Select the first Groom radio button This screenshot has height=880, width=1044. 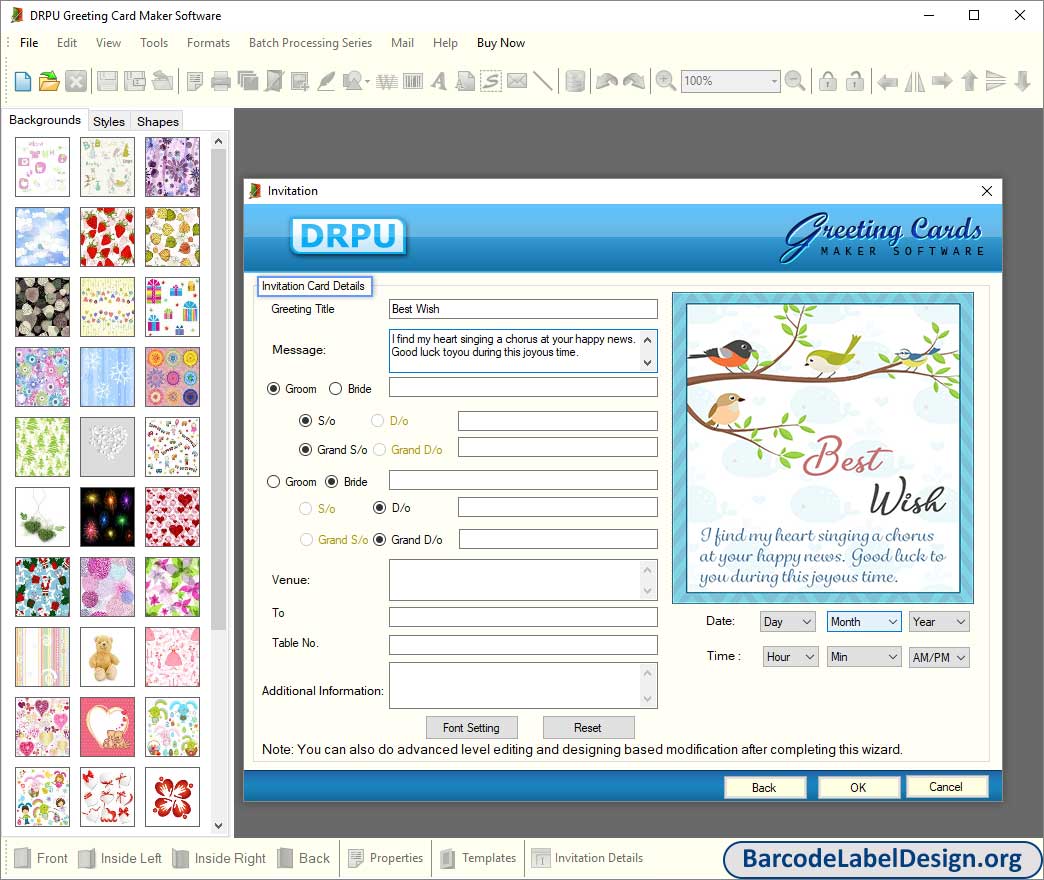[x=274, y=389]
